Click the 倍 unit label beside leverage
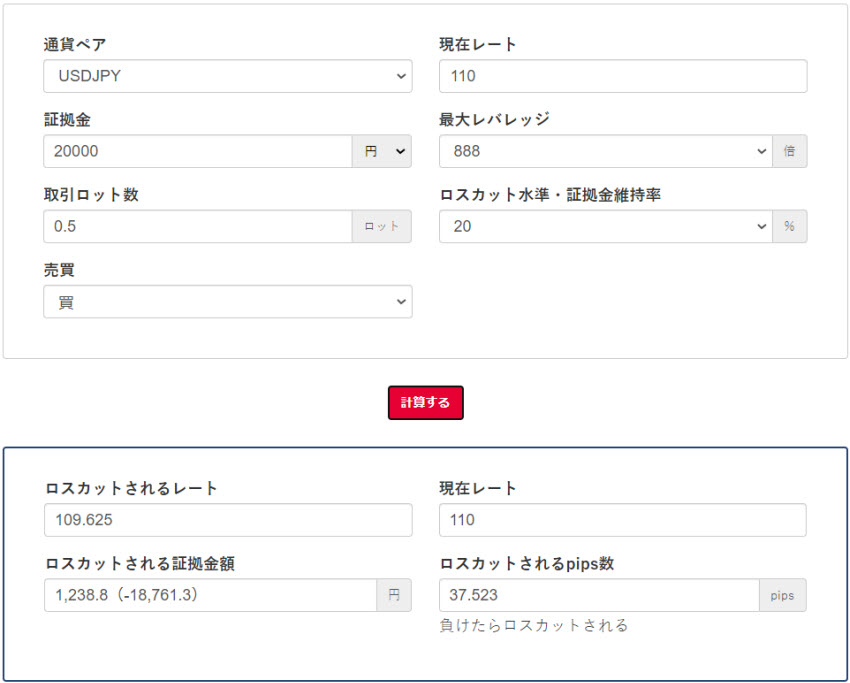The width and height of the screenshot is (850, 683). tap(789, 151)
